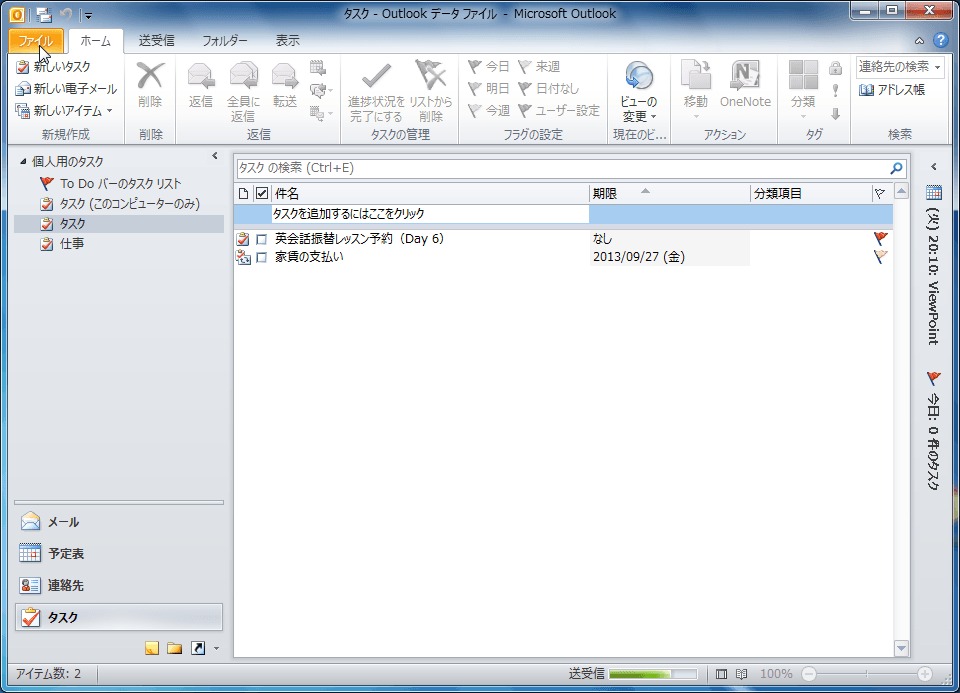Set the 今週 this week flag

[489, 111]
